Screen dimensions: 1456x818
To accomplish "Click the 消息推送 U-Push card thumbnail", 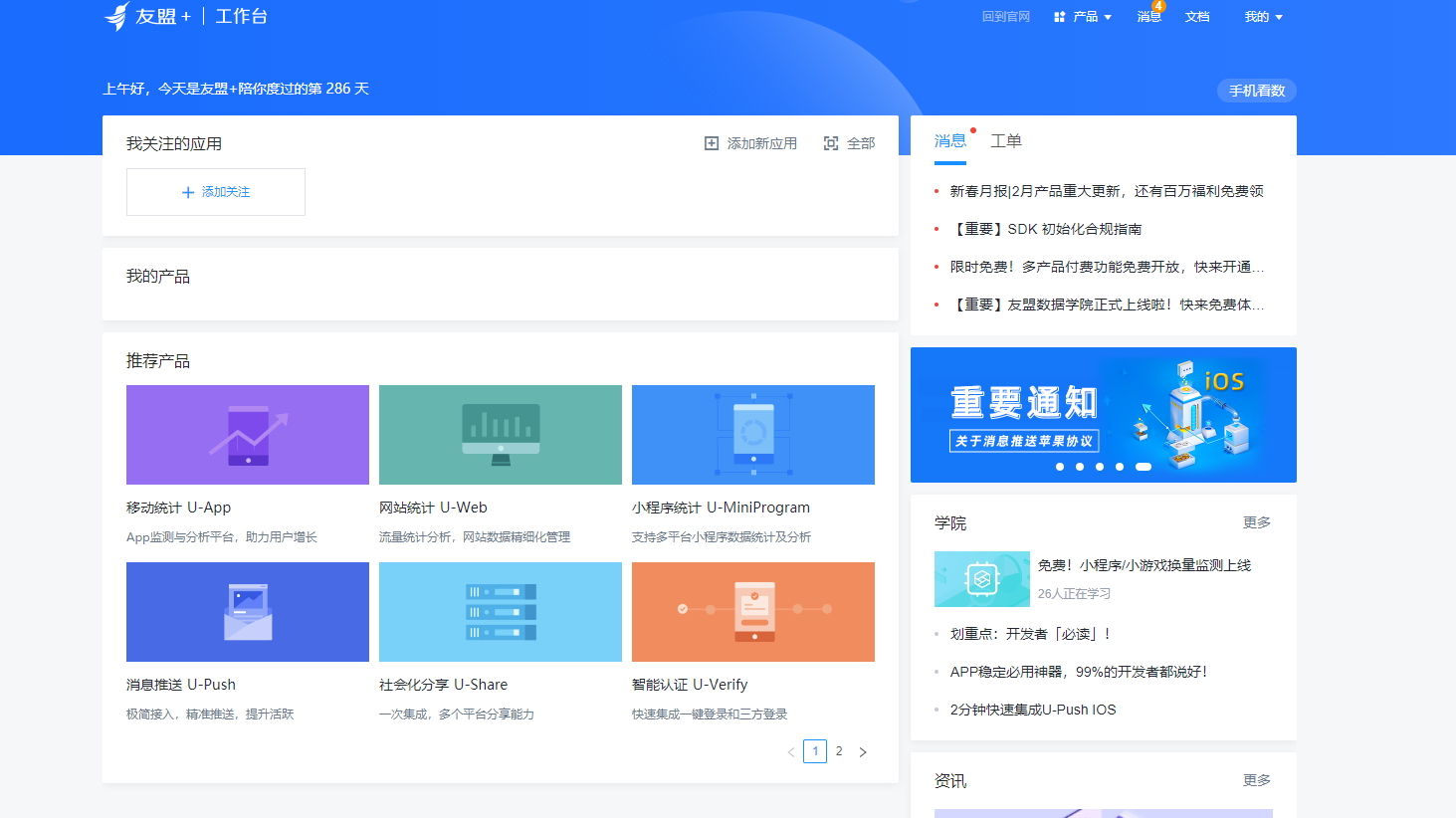I will 247,612.
